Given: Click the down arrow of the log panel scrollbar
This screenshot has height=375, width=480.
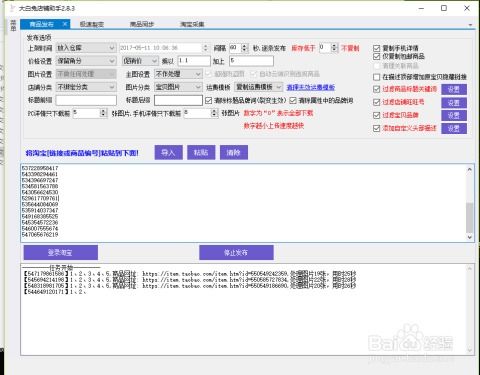Looking at the screenshot, I should point(469,350).
